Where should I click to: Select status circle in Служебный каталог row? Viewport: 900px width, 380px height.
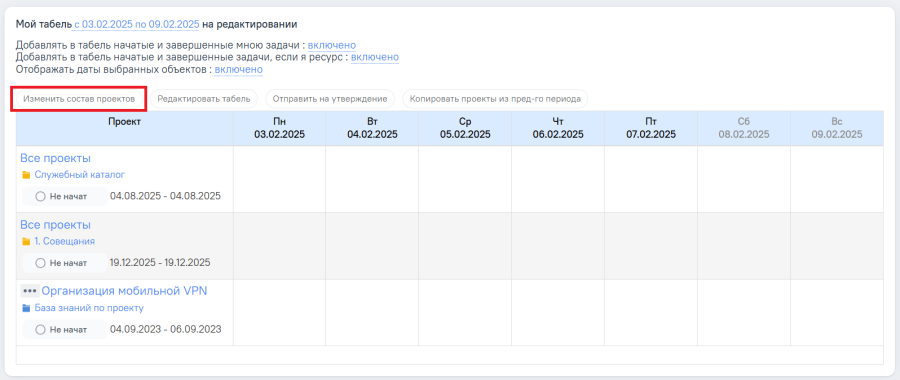(x=40, y=196)
